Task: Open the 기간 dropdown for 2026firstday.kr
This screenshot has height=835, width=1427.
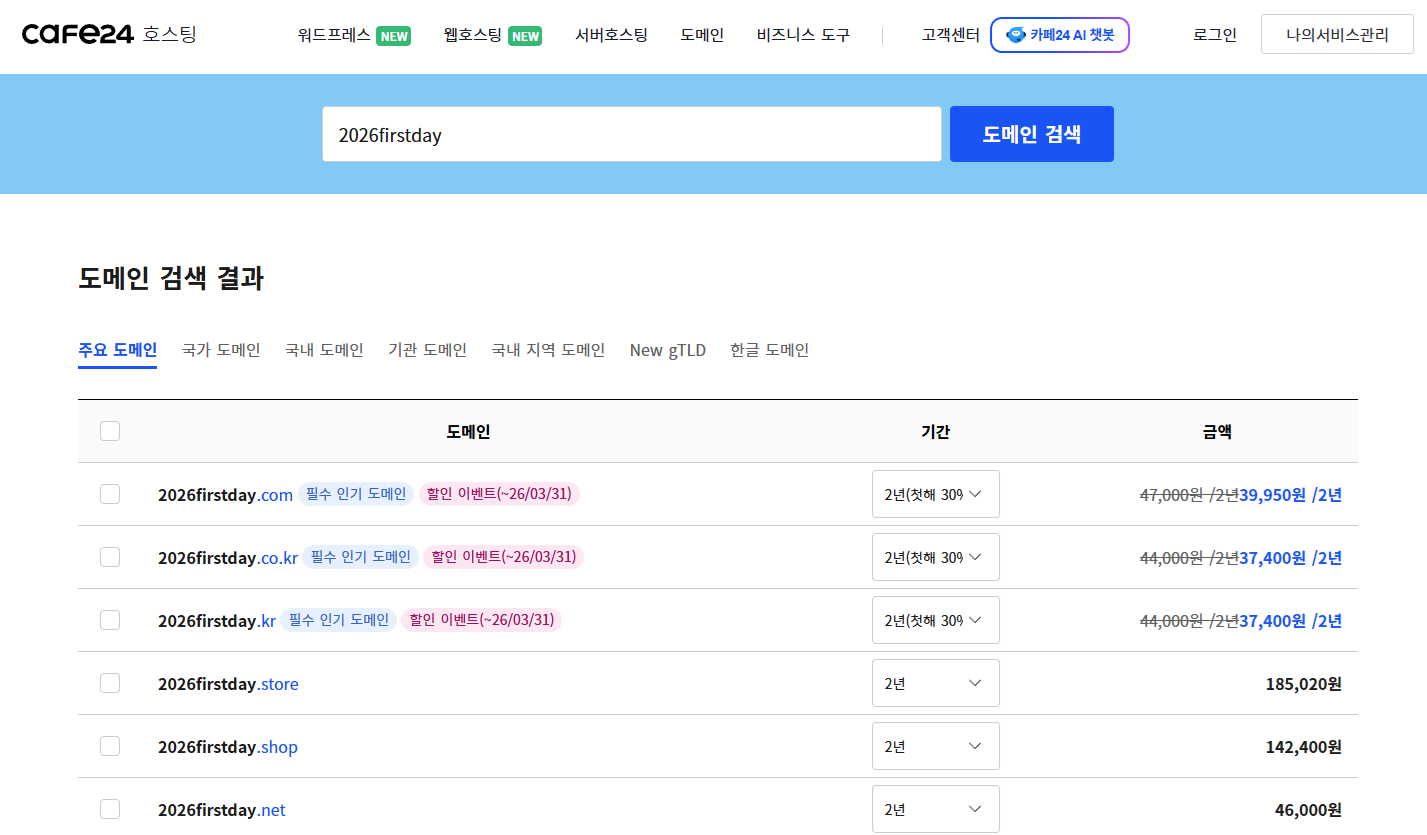Action: [935, 620]
